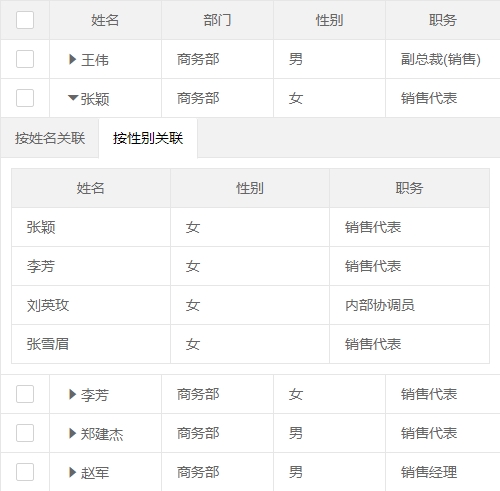Check the box for 赵军
The height and width of the screenshot is (491, 500).
[x=25, y=472]
